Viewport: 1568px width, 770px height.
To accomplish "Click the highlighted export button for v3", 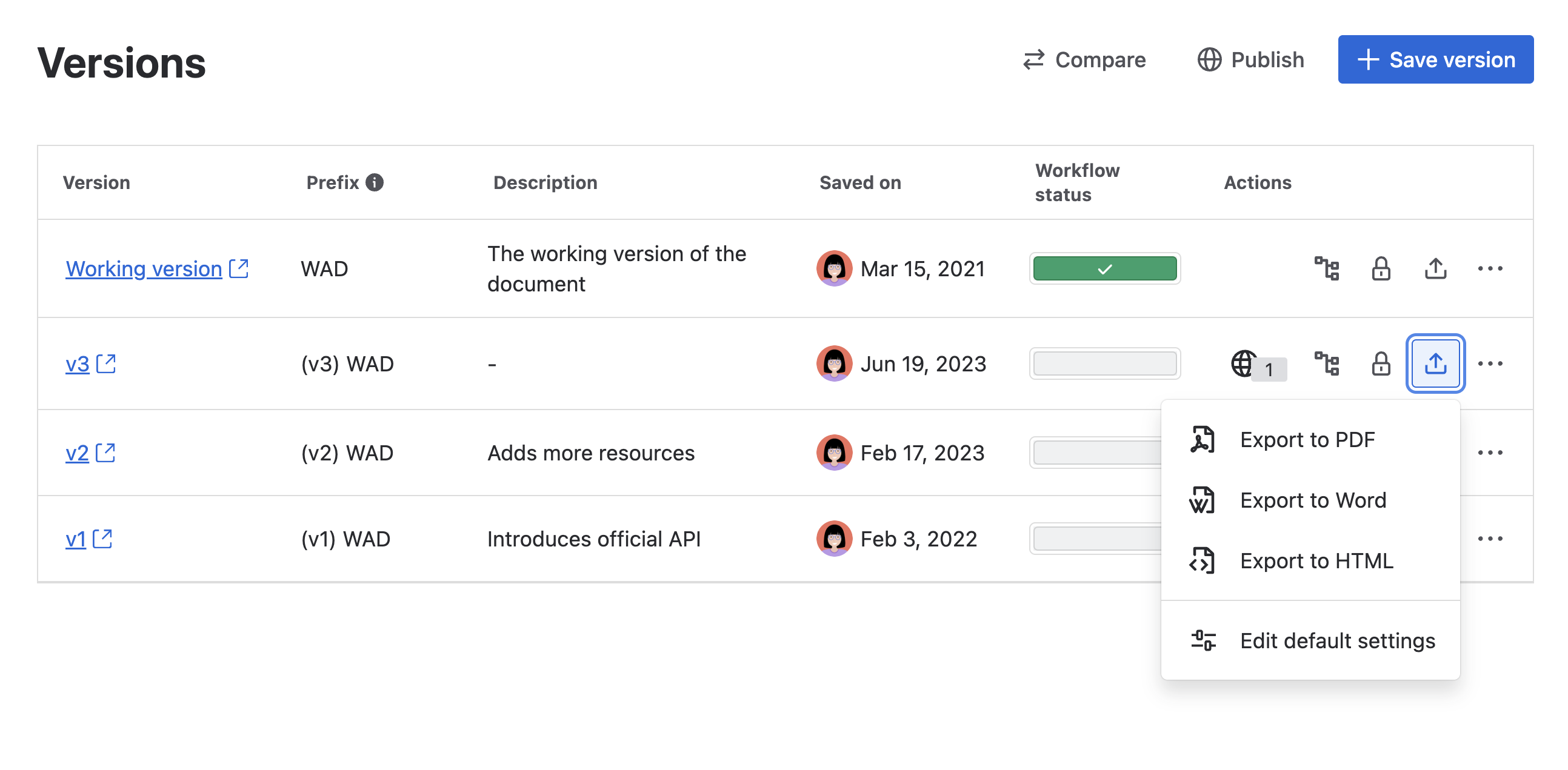I will (x=1435, y=363).
